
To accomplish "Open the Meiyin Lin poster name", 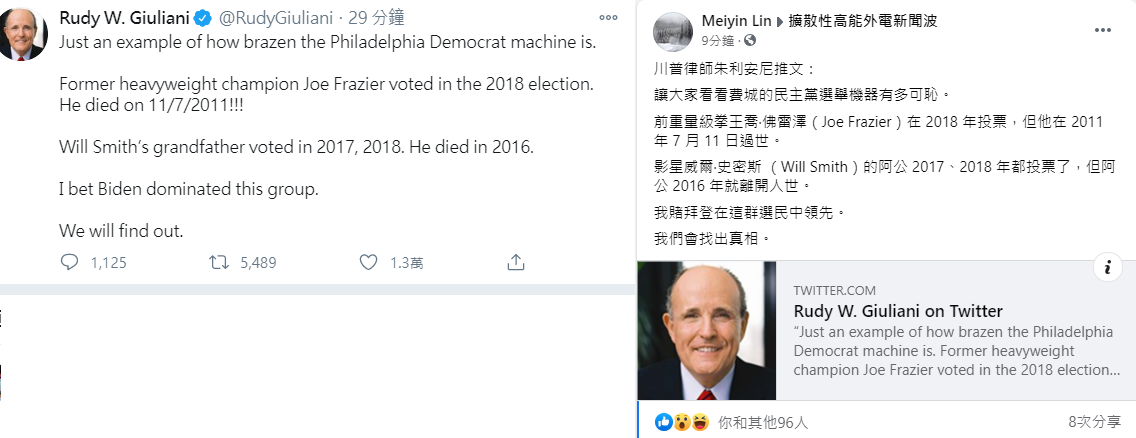I will [736, 20].
